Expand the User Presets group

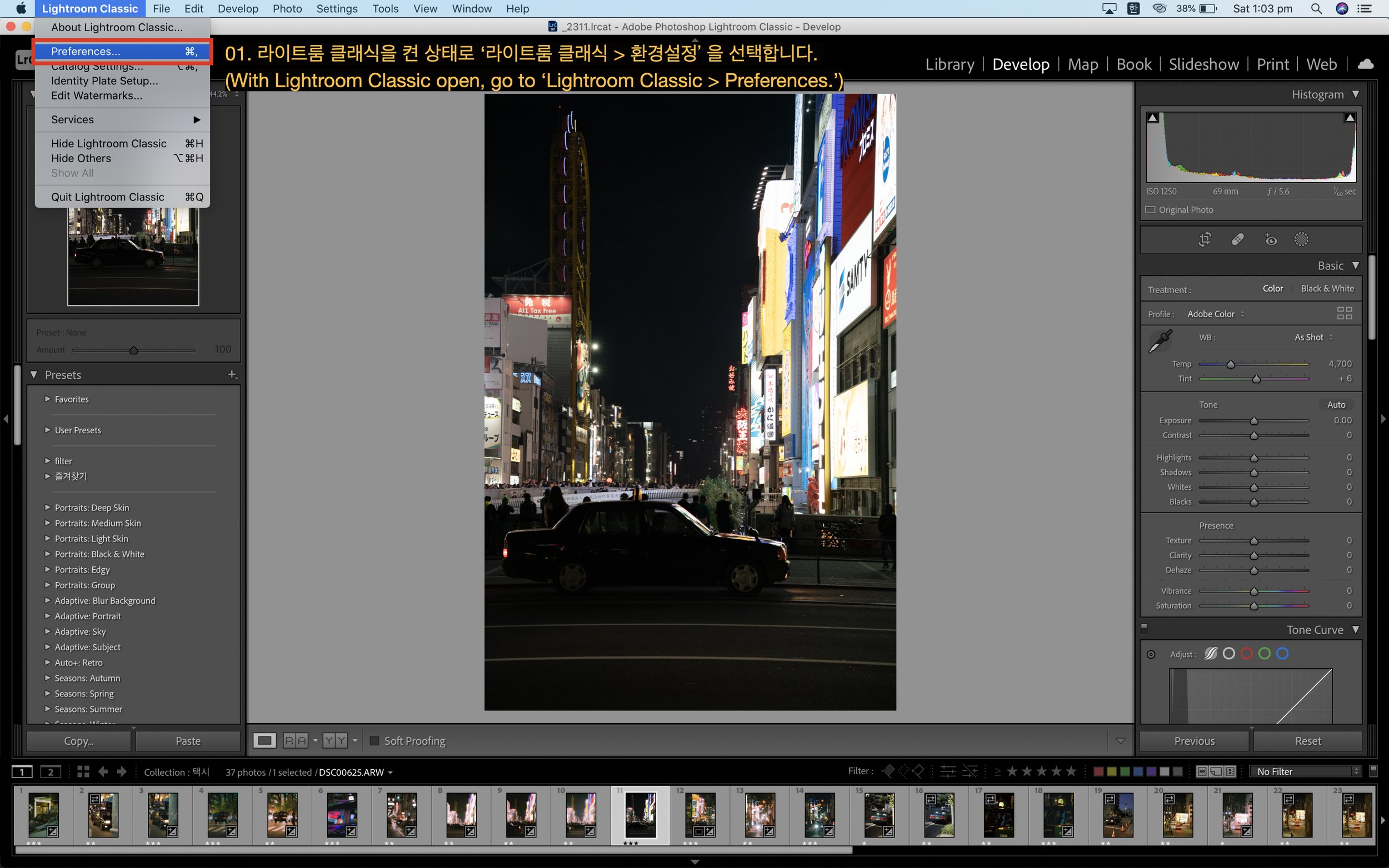coord(48,430)
